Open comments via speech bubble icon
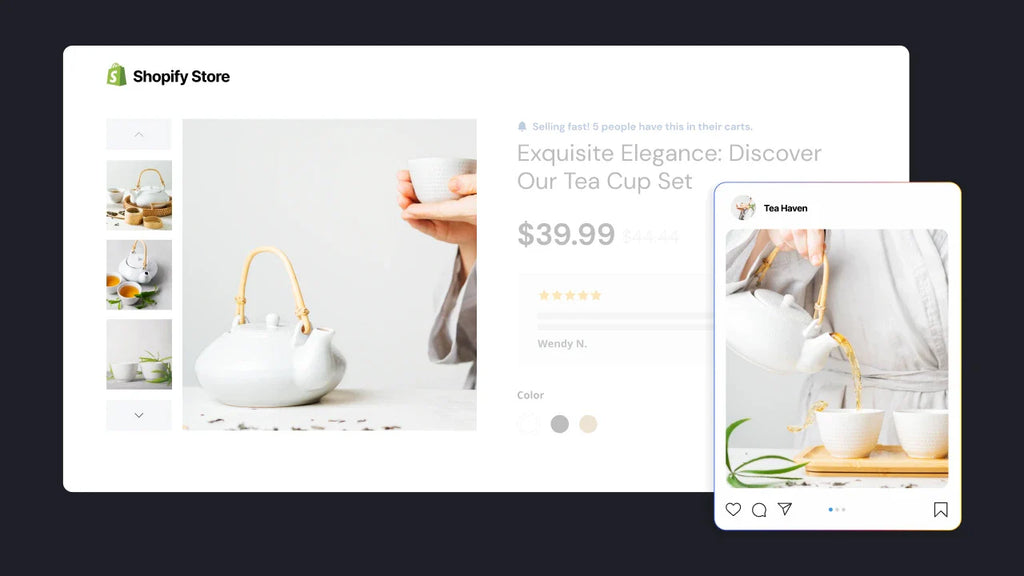Viewport: 1024px width, 576px height. 759,509
